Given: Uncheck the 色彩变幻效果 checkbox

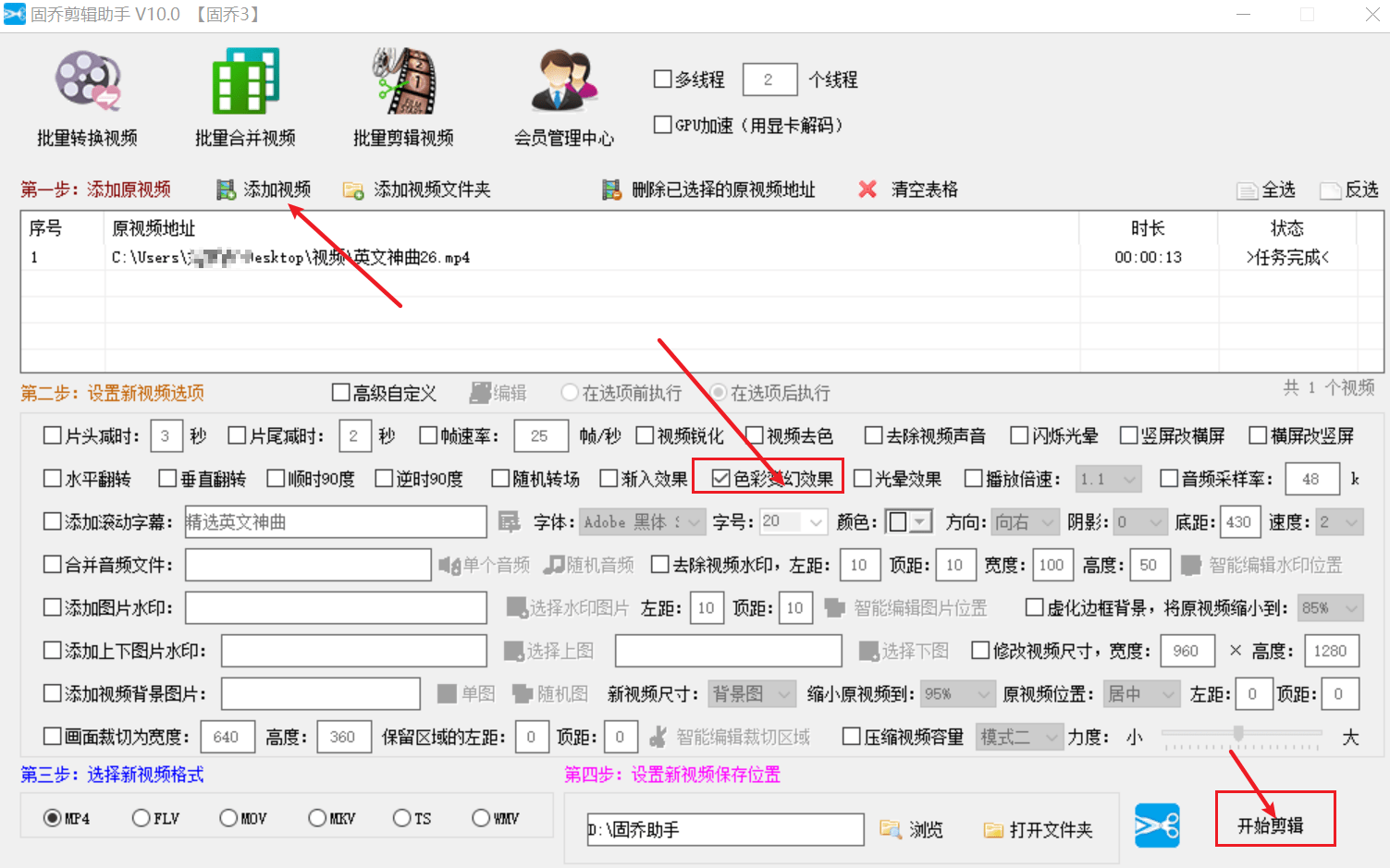Looking at the screenshot, I should 721,479.
